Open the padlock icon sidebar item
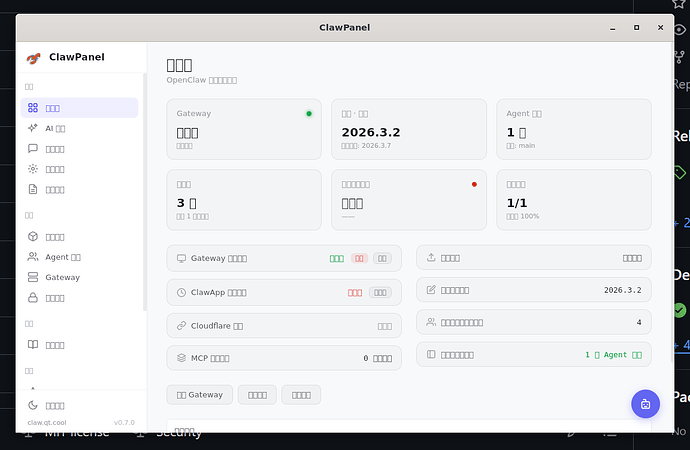Image resolution: width=690 pixels, height=450 pixels. pyautogui.click(x=79, y=298)
